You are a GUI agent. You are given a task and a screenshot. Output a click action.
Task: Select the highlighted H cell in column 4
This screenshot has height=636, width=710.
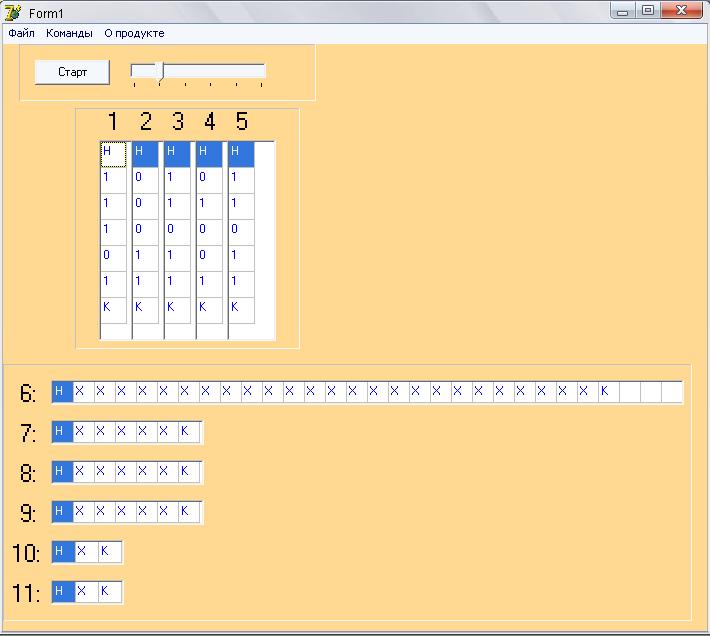209,154
